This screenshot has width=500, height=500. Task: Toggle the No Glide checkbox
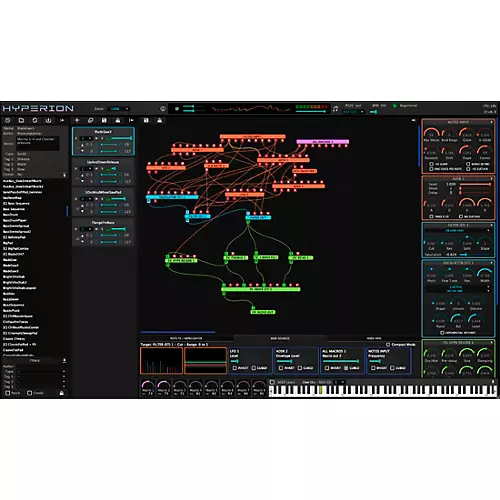click(x=431, y=164)
